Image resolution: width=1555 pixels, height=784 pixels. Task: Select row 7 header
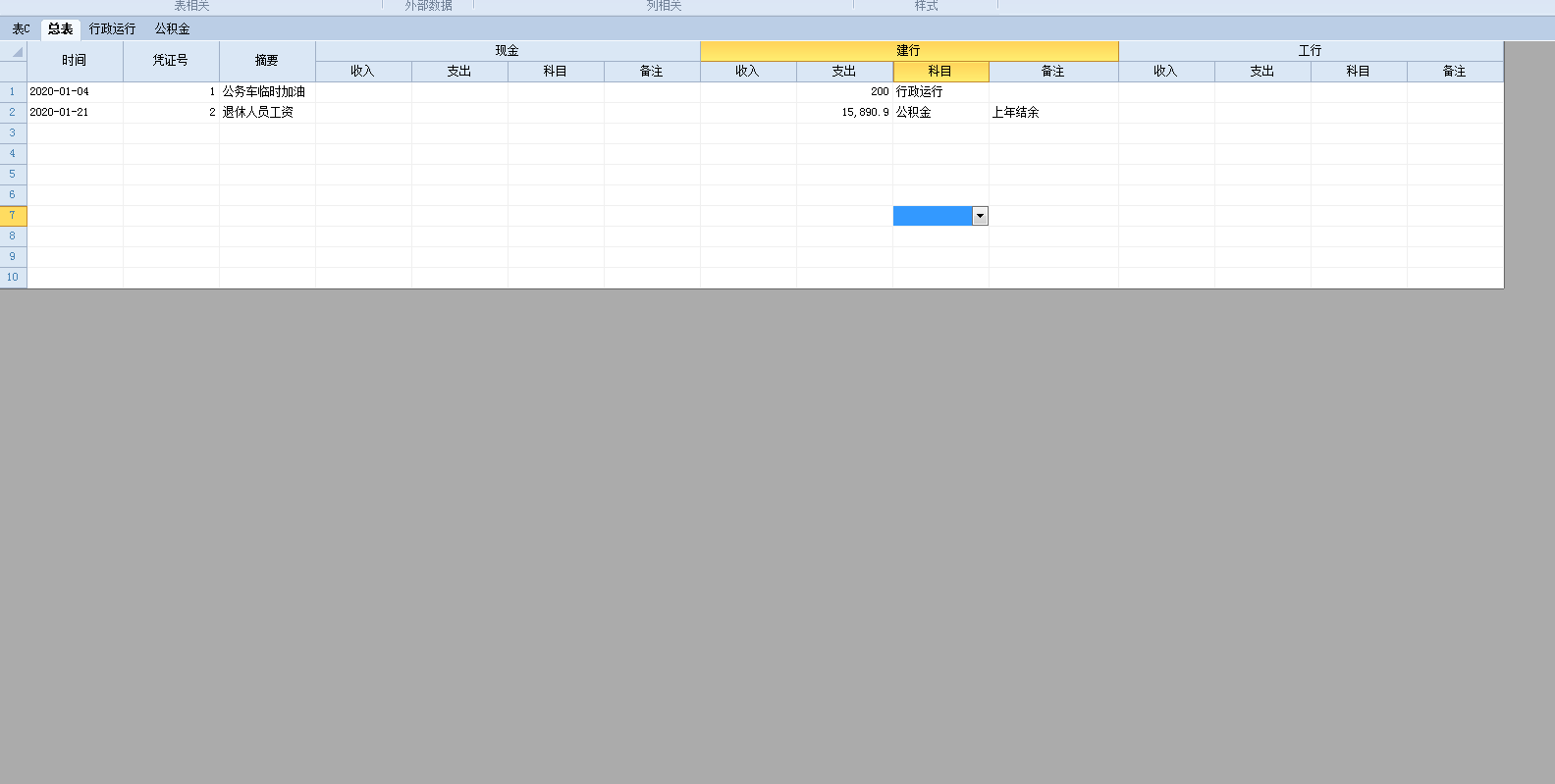(13, 216)
